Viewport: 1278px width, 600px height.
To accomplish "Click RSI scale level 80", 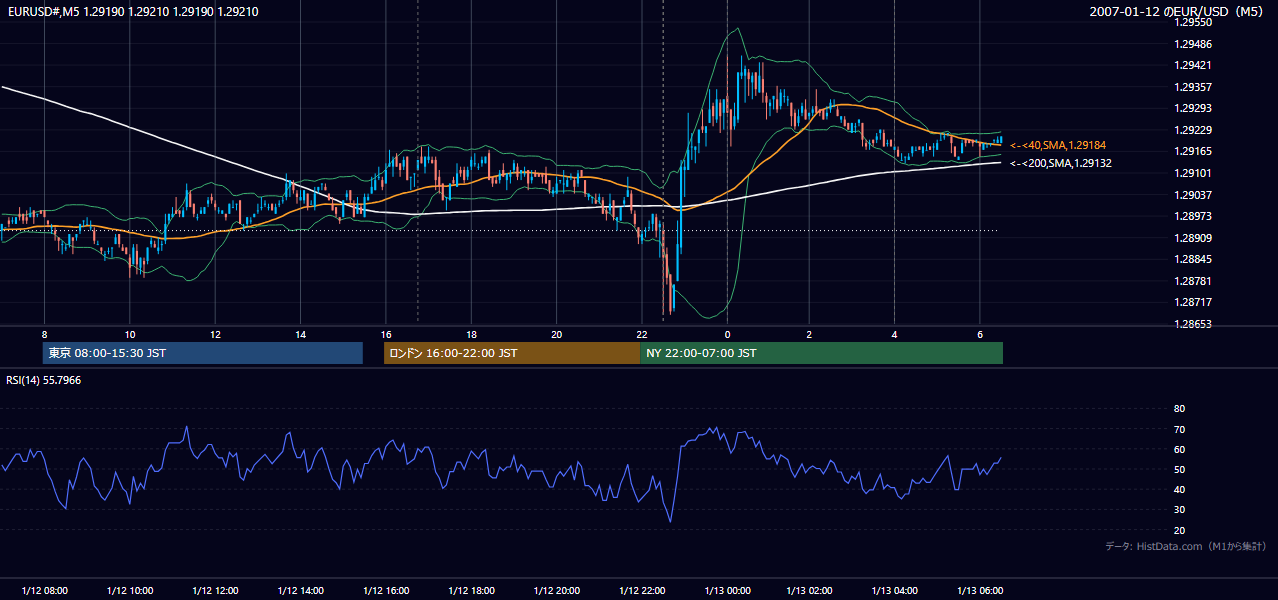I will coord(1179,409).
